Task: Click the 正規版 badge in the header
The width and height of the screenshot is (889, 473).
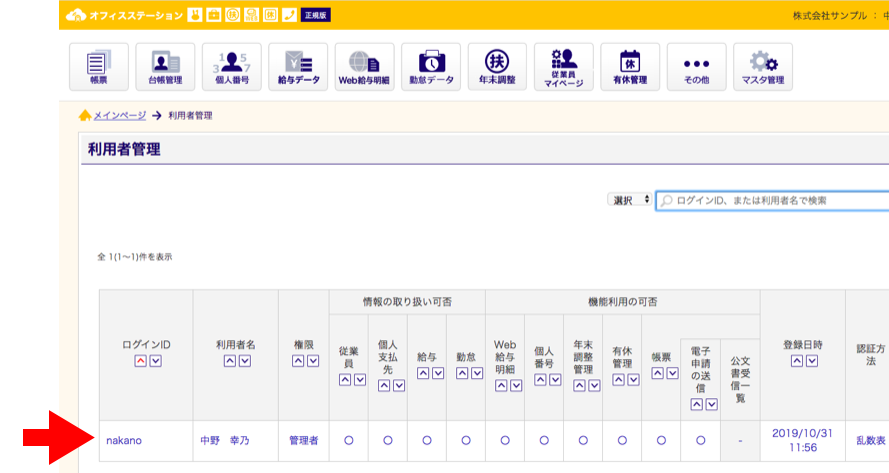Action: tap(315, 15)
